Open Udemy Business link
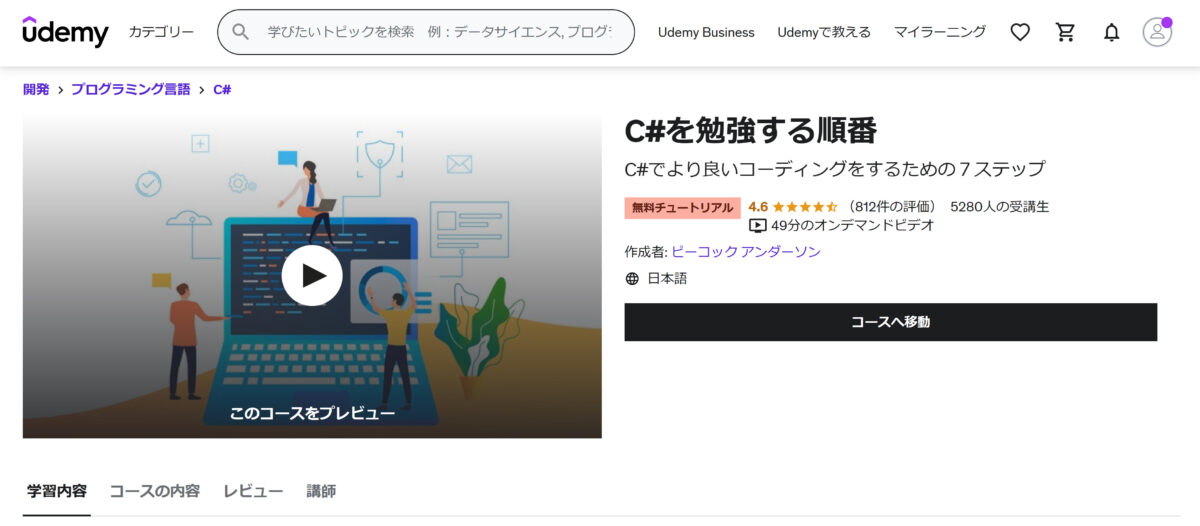This screenshot has height=526, width=1200. 706,32
